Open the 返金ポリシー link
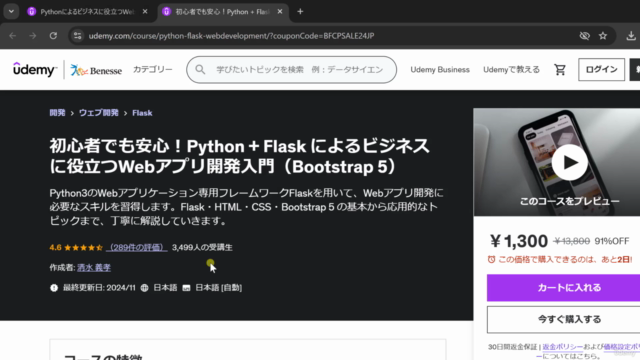Image resolution: width=640 pixels, height=360 pixels. click(563, 347)
